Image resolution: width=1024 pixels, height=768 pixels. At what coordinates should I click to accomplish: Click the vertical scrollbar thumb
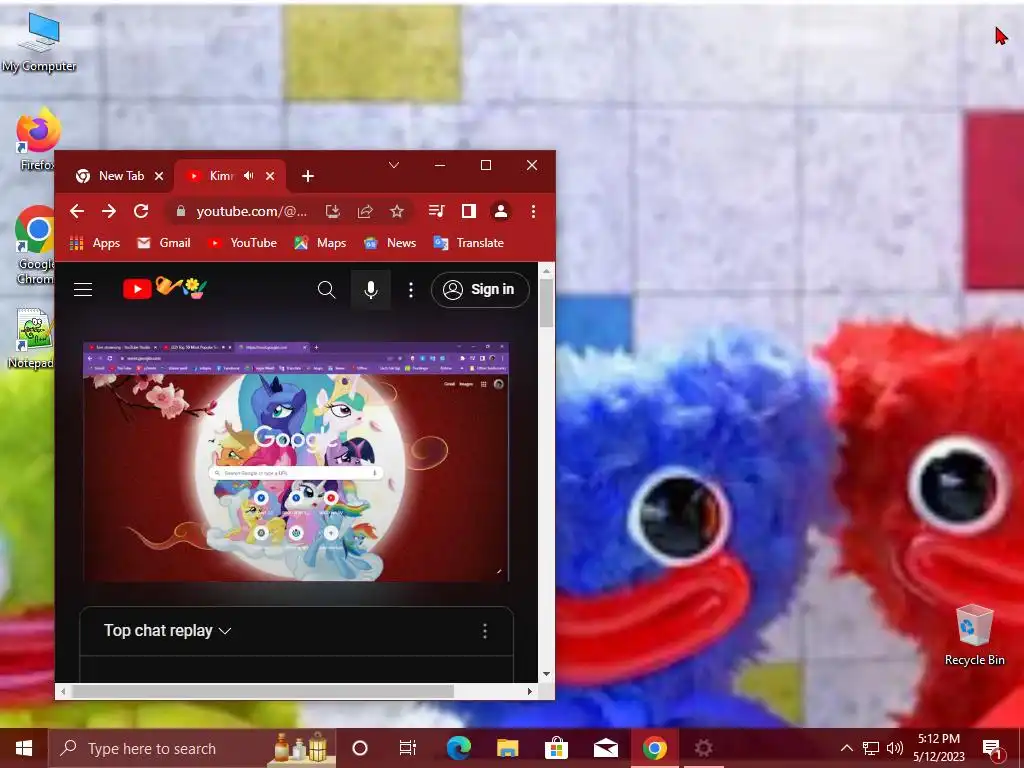pos(547,304)
